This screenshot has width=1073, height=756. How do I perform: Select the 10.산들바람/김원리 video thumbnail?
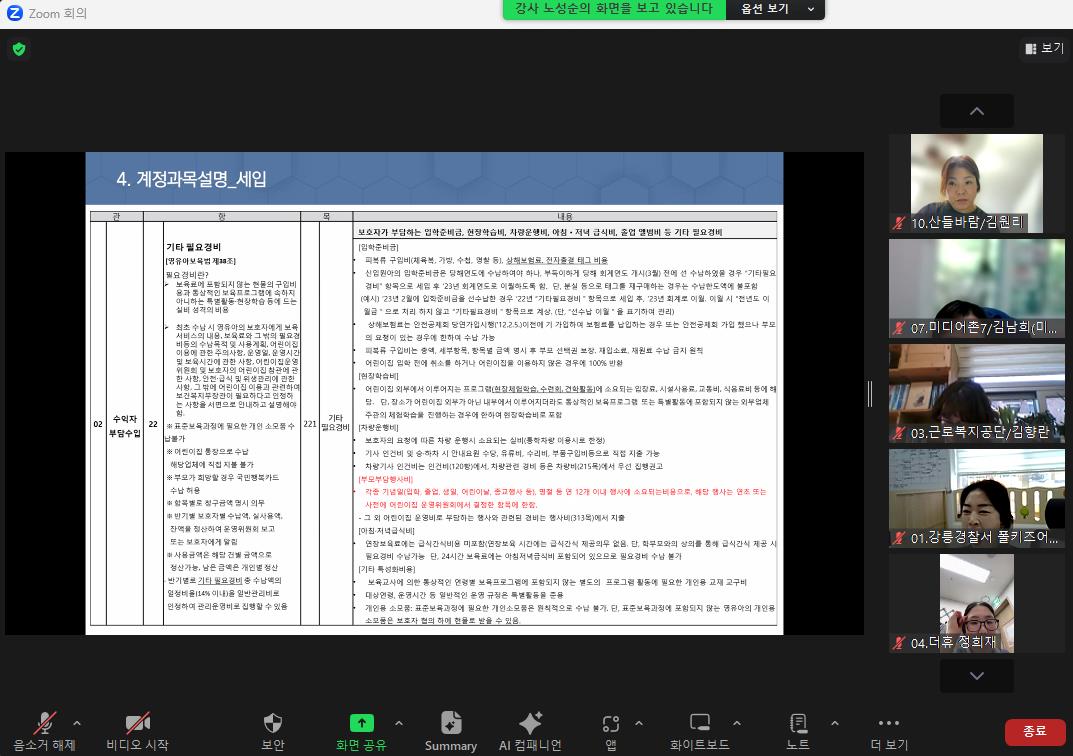pos(976,183)
